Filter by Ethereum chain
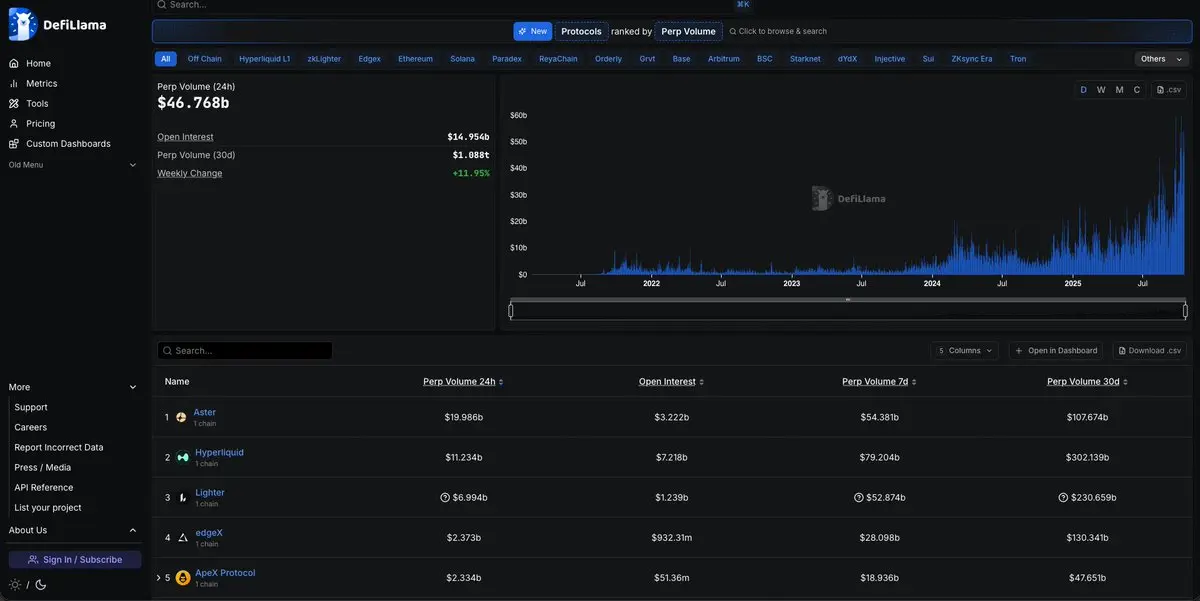 (415, 59)
